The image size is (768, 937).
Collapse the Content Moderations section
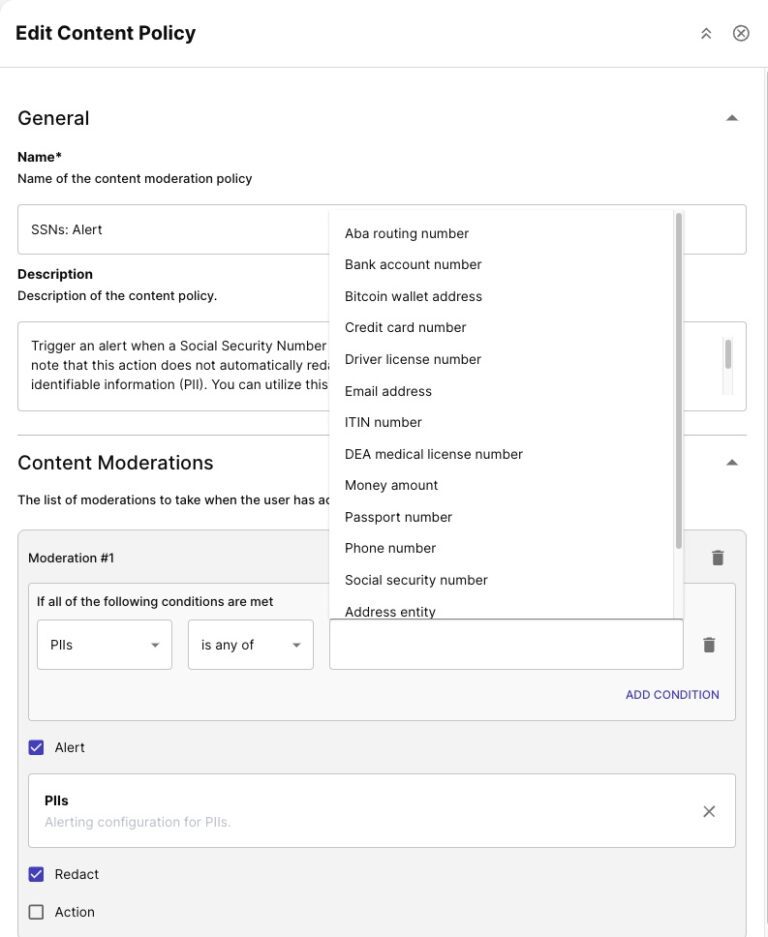732,463
